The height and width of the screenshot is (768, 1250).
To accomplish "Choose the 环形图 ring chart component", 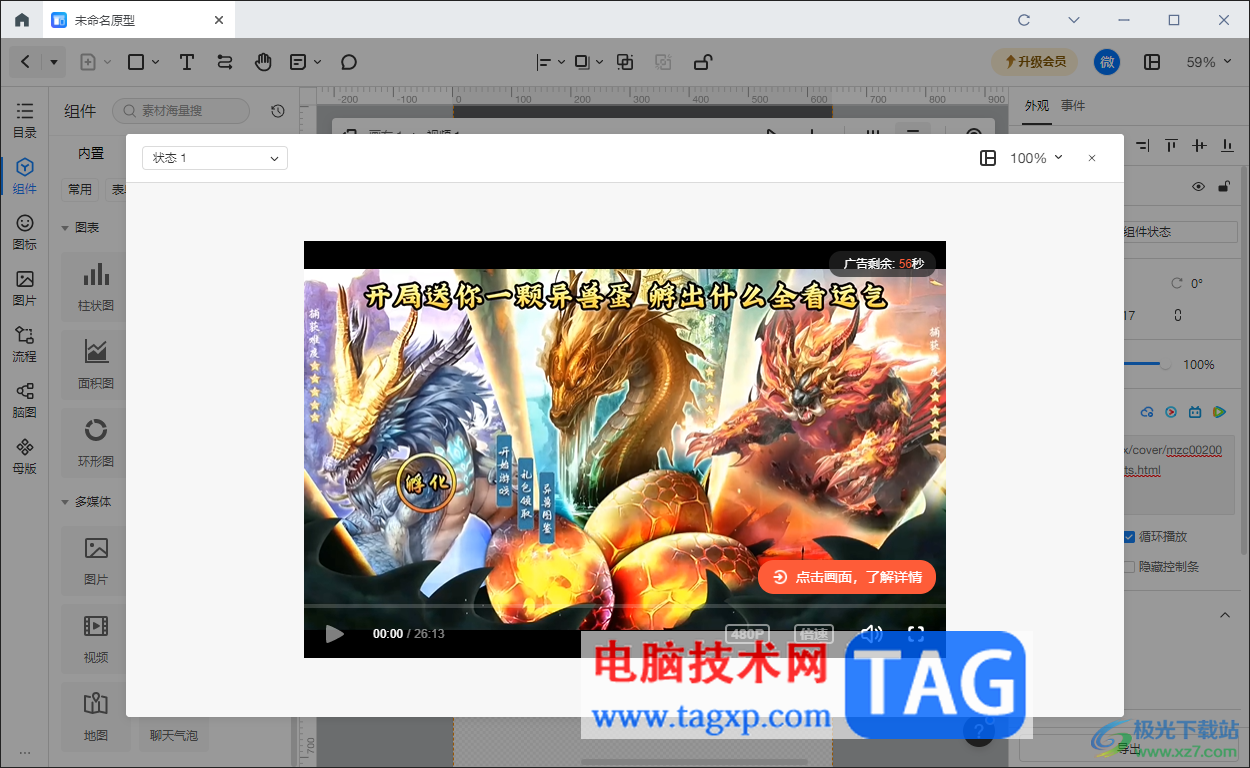I will coord(96,443).
